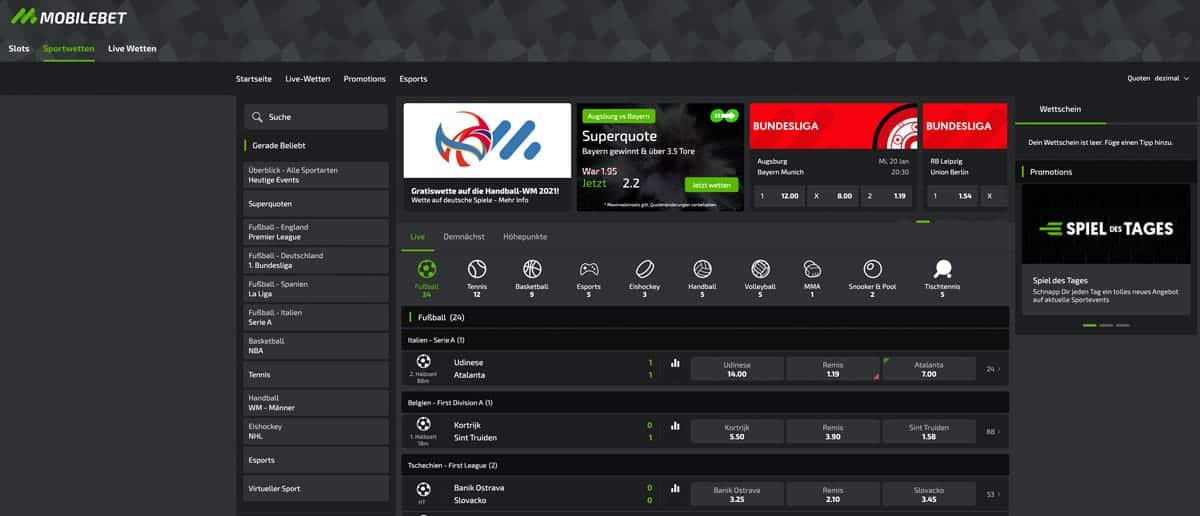Bet on Slovacko at 3.45
Screen dimensions: 1200x516
928,494
